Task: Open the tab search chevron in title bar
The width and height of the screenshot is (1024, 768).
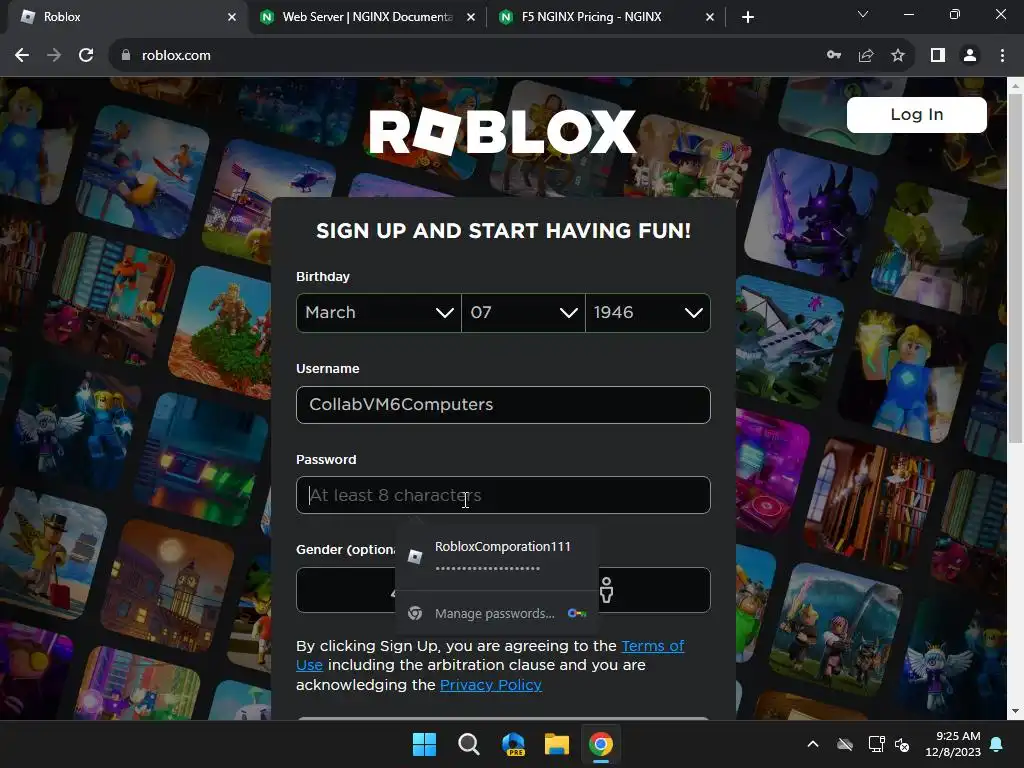Action: (863, 14)
